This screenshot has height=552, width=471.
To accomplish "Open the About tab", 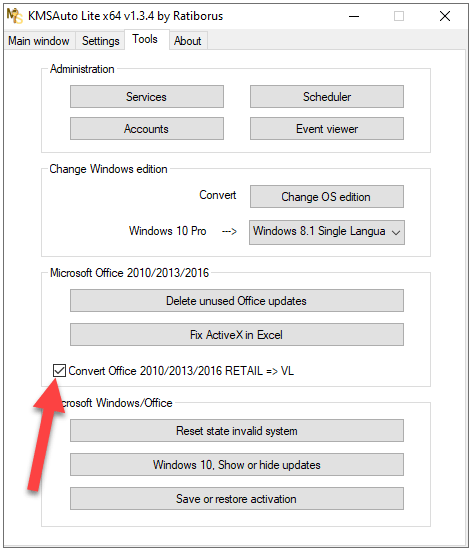I will (x=188, y=41).
